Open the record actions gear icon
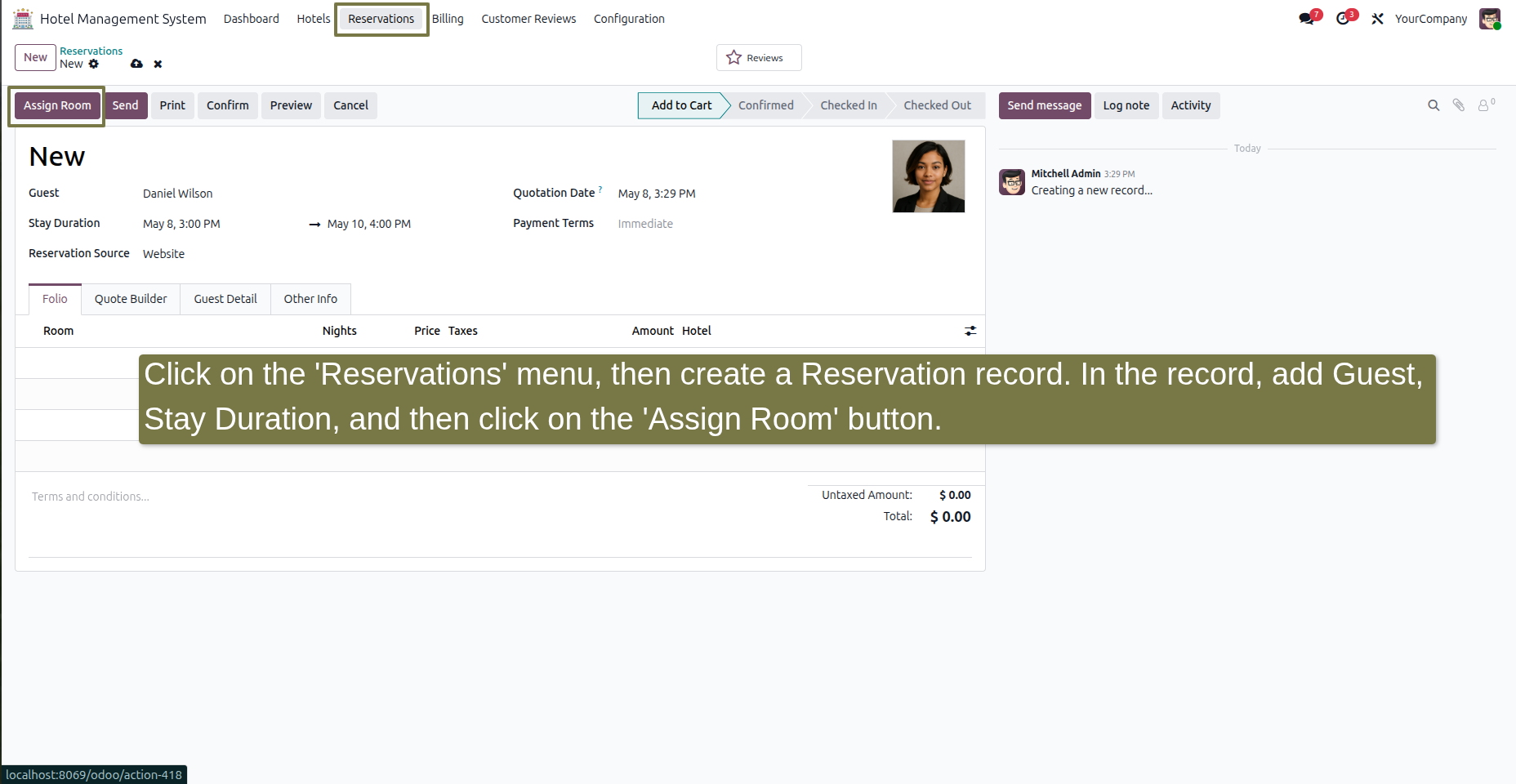The height and width of the screenshot is (784, 1516). click(94, 64)
